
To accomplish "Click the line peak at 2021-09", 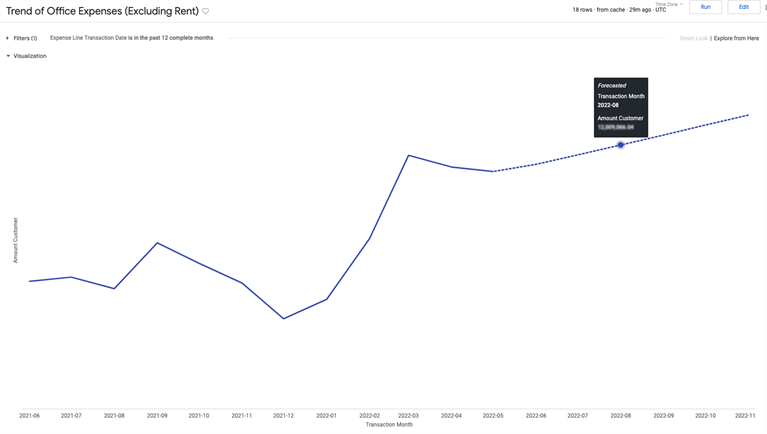I will (157, 243).
